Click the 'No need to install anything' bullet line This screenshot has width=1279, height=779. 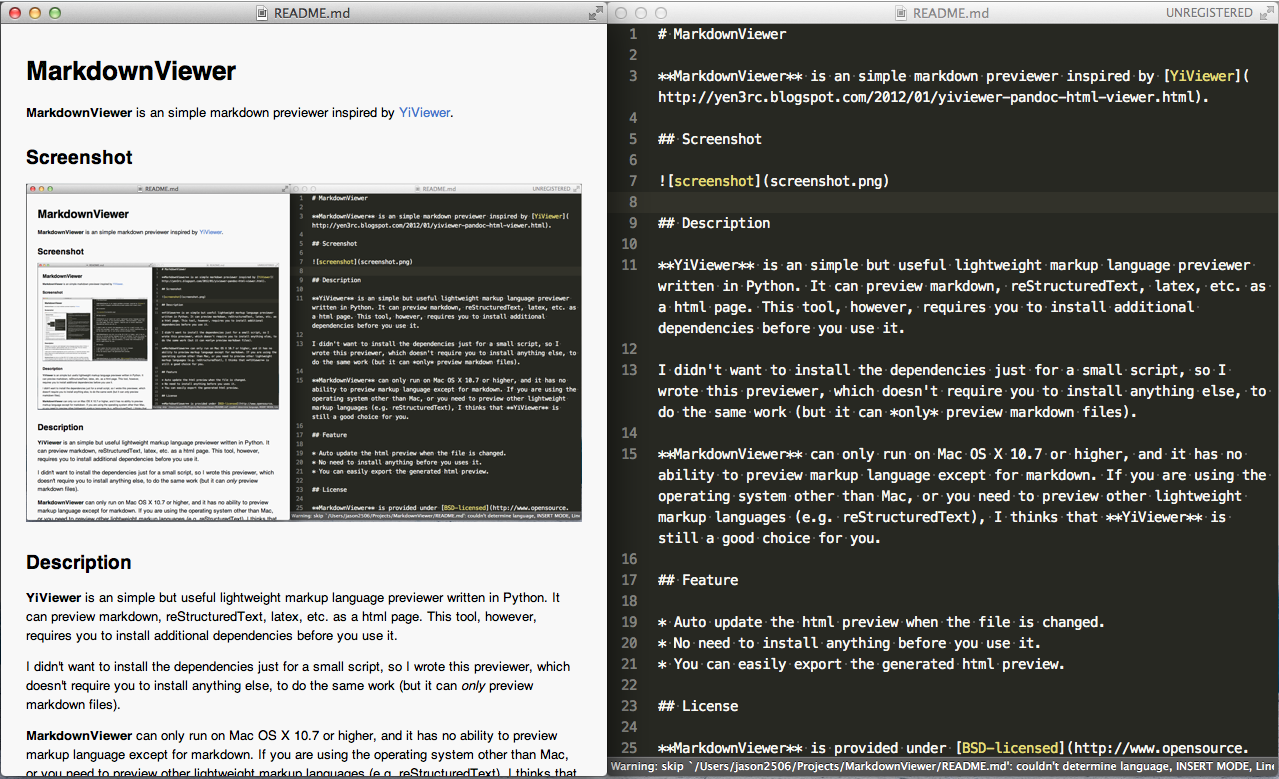point(849,643)
